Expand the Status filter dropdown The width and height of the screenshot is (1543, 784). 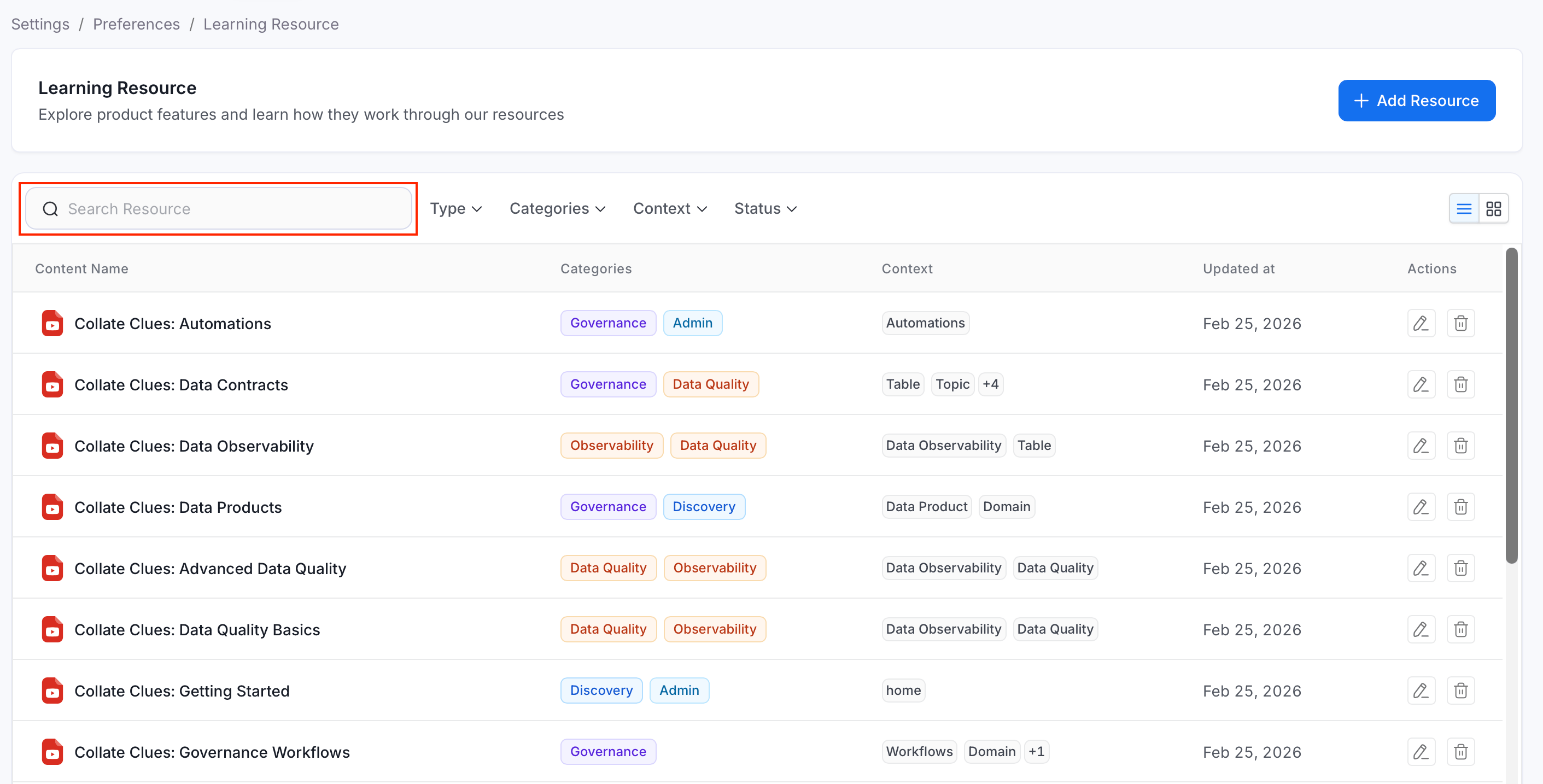(765, 208)
